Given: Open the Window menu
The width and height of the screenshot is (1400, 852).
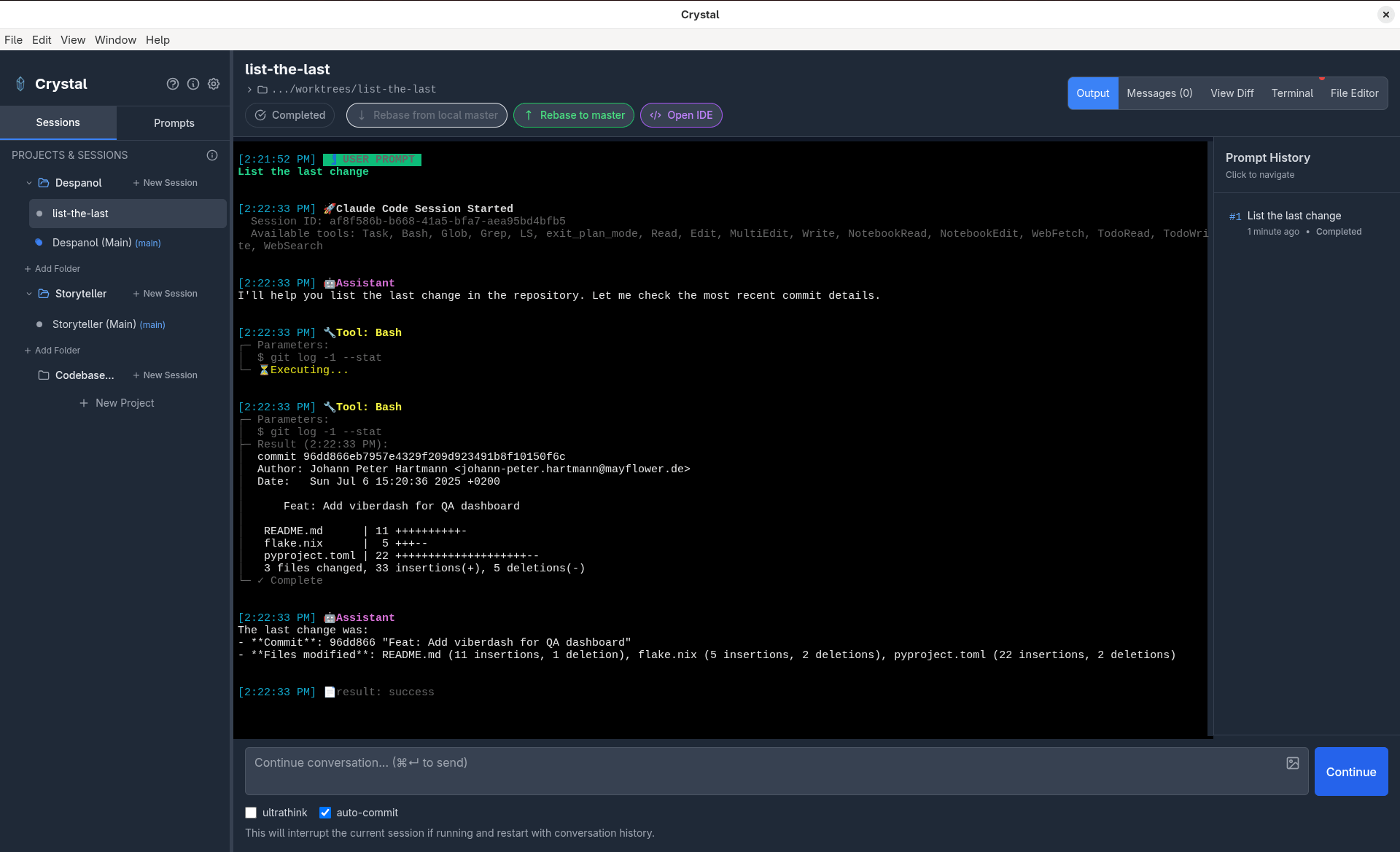Looking at the screenshot, I should tap(115, 40).
